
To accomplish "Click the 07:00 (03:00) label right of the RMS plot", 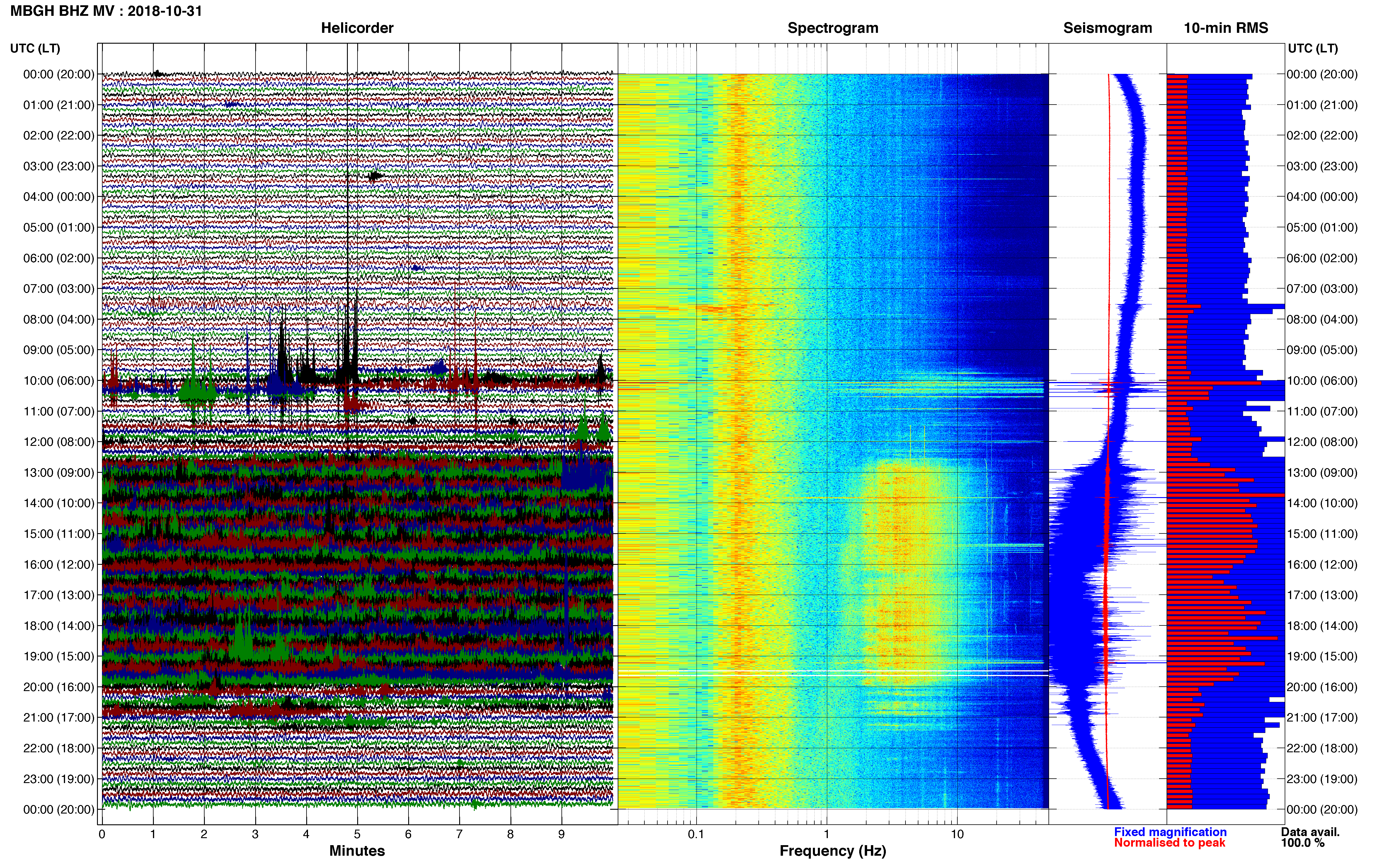I will coord(1322,289).
